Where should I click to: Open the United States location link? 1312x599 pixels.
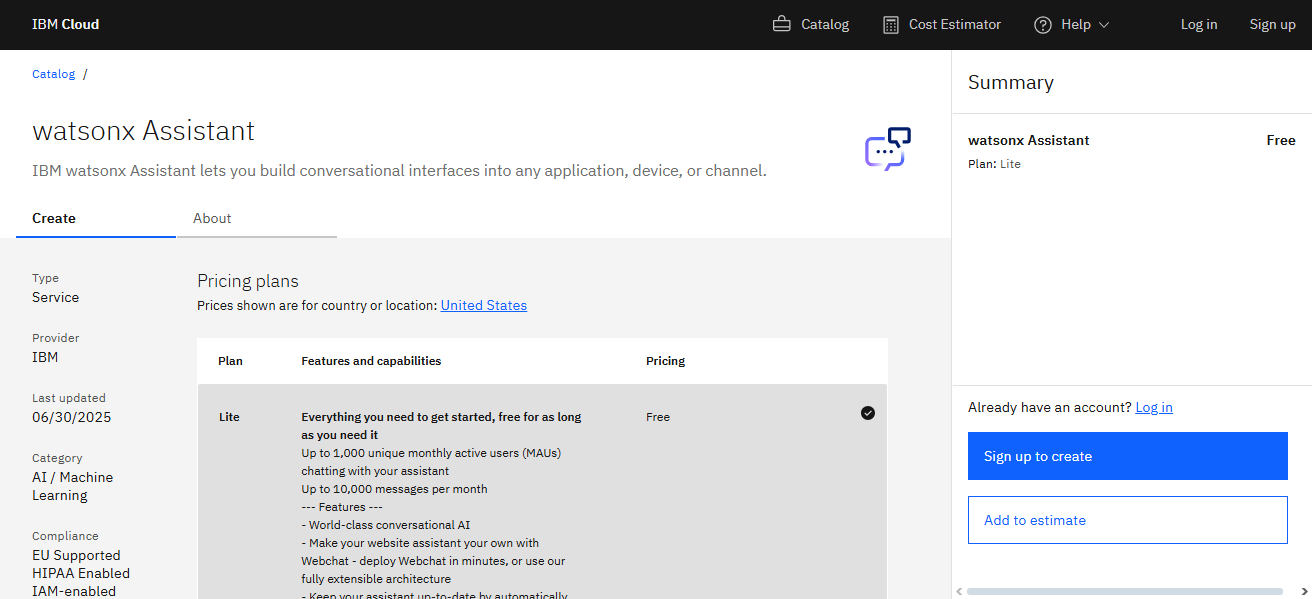pyautogui.click(x=484, y=305)
